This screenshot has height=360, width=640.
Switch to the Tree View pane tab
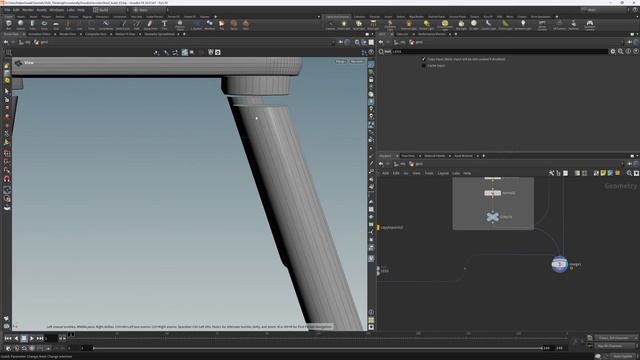tap(408, 156)
